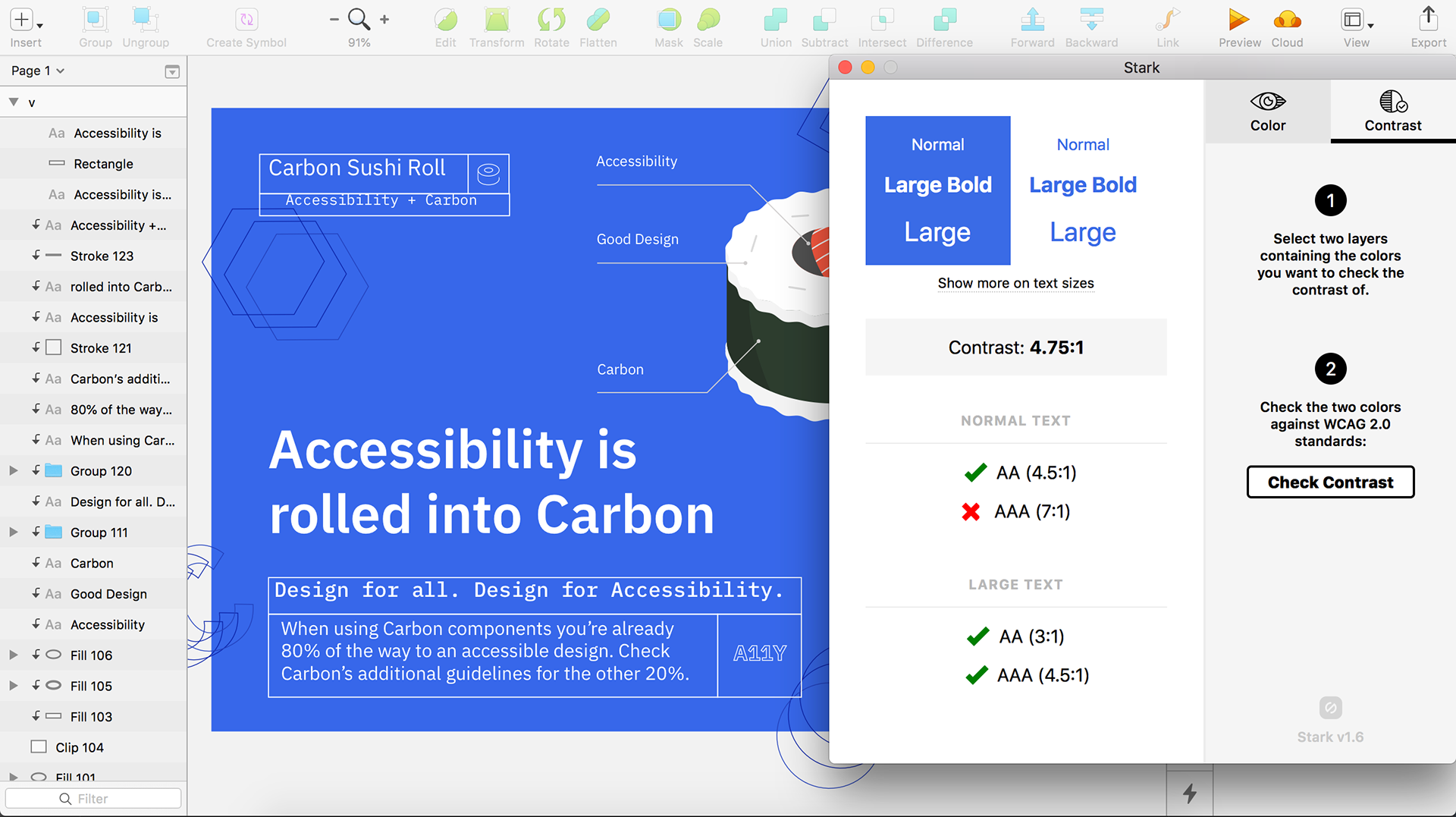
Task: Select the Rectangle layer
Action: (x=93, y=163)
